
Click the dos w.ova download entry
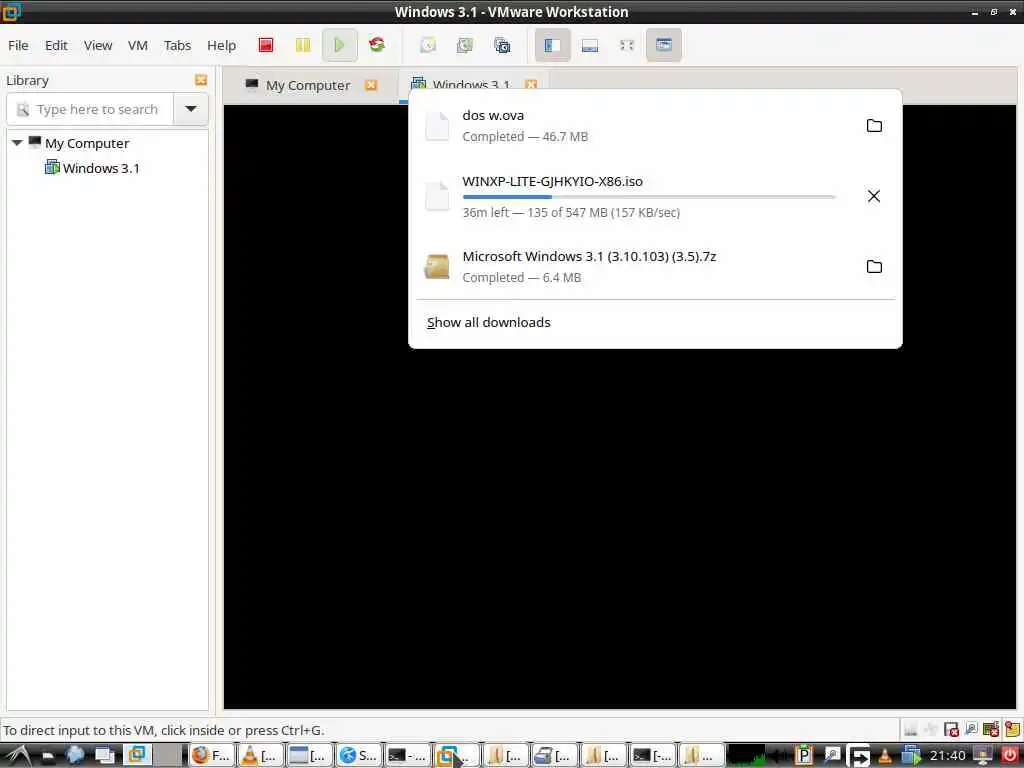(x=655, y=125)
